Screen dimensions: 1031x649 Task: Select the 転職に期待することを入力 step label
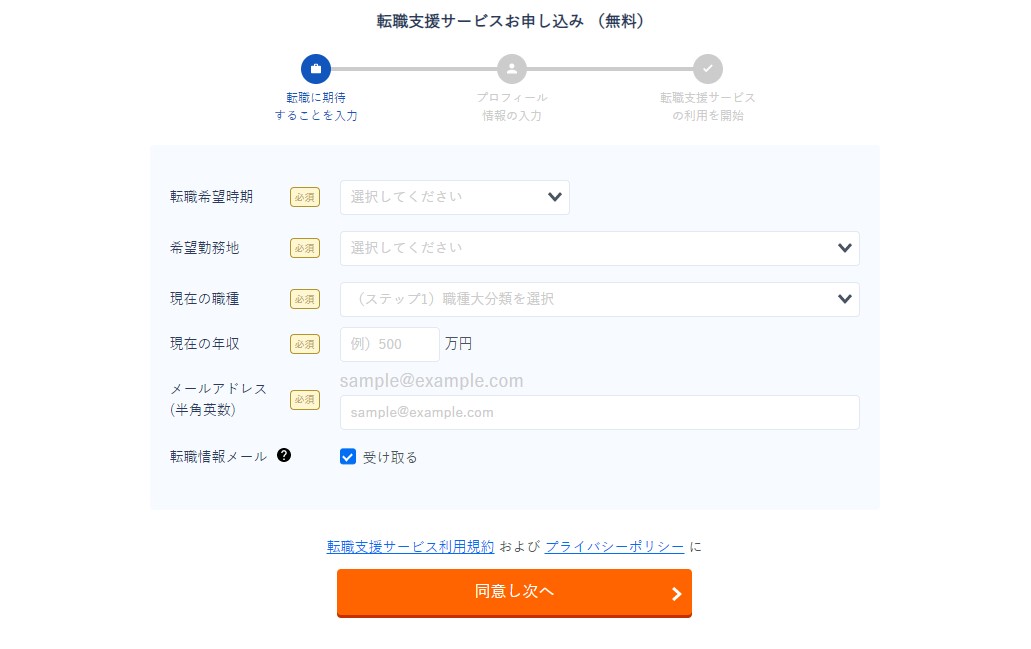pos(316,107)
